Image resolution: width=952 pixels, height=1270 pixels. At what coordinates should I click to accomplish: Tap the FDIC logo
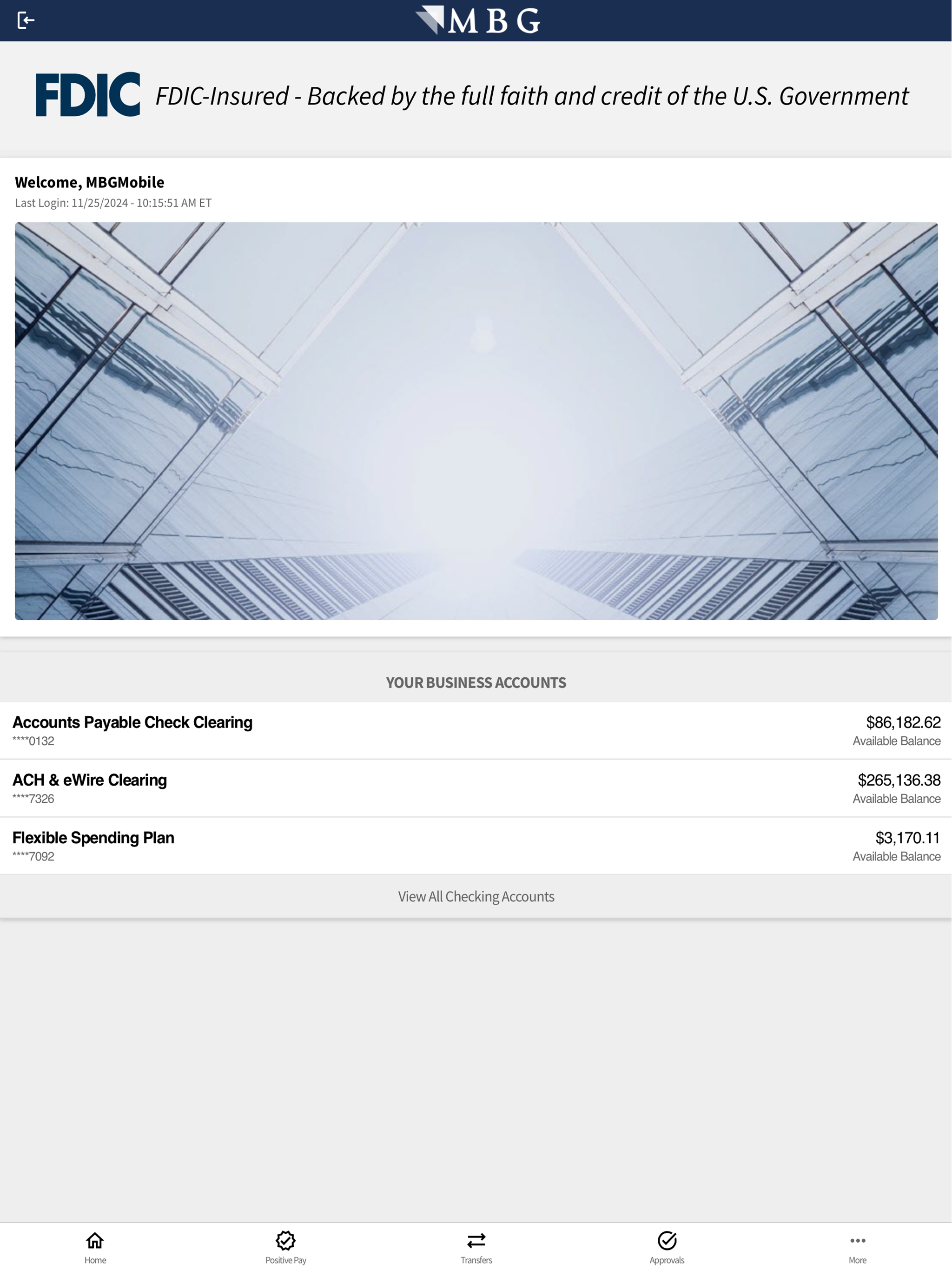pyautogui.click(x=88, y=95)
